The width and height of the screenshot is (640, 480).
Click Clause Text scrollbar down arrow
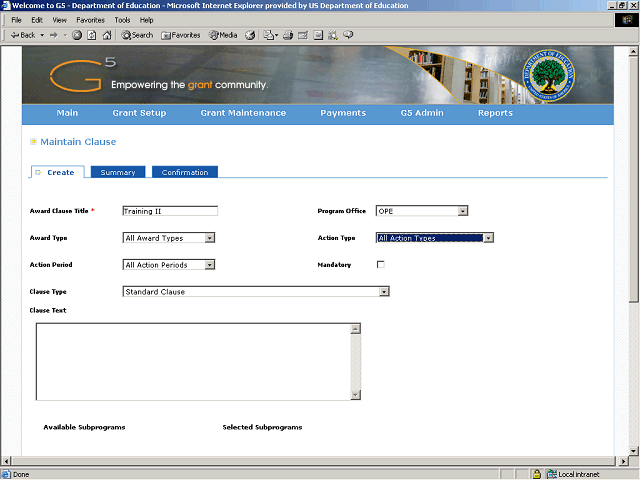[356, 395]
